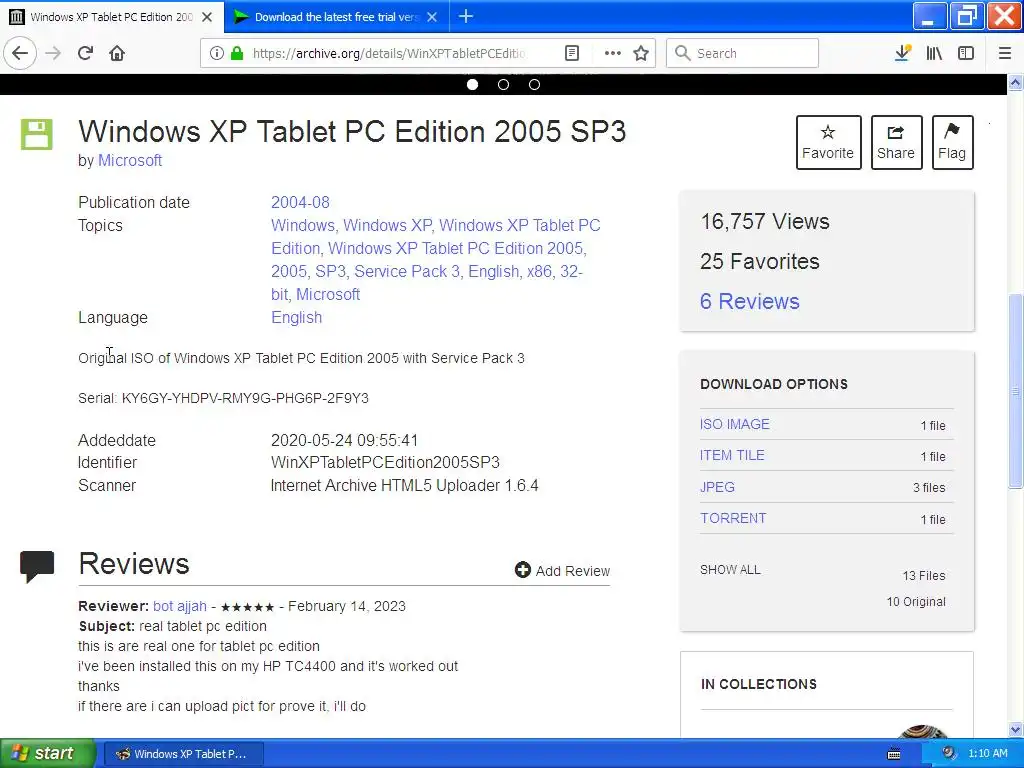Open the Microsoft author link
The width and height of the screenshot is (1024, 768).
(x=130, y=160)
